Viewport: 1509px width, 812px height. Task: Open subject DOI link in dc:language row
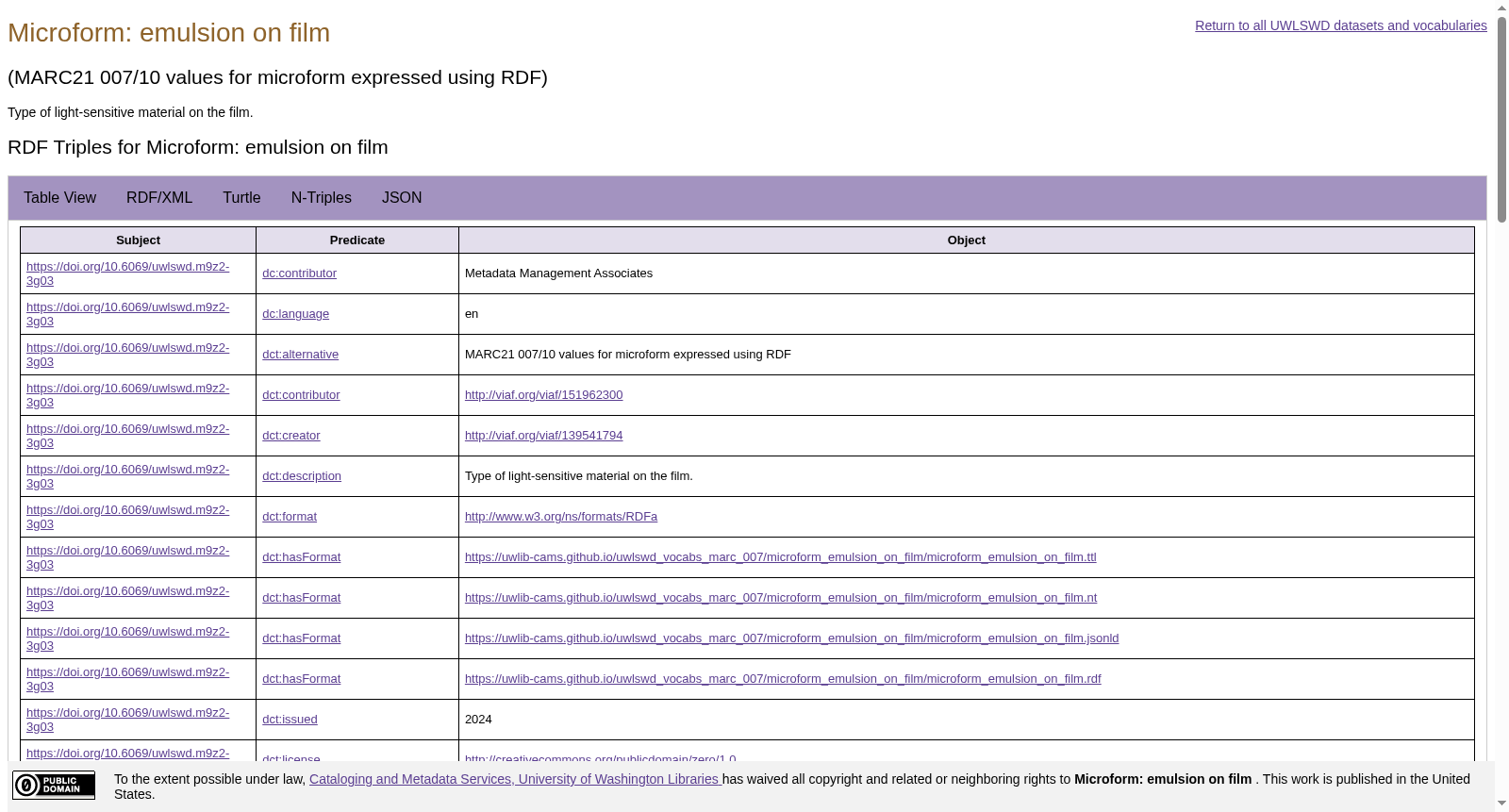127,314
